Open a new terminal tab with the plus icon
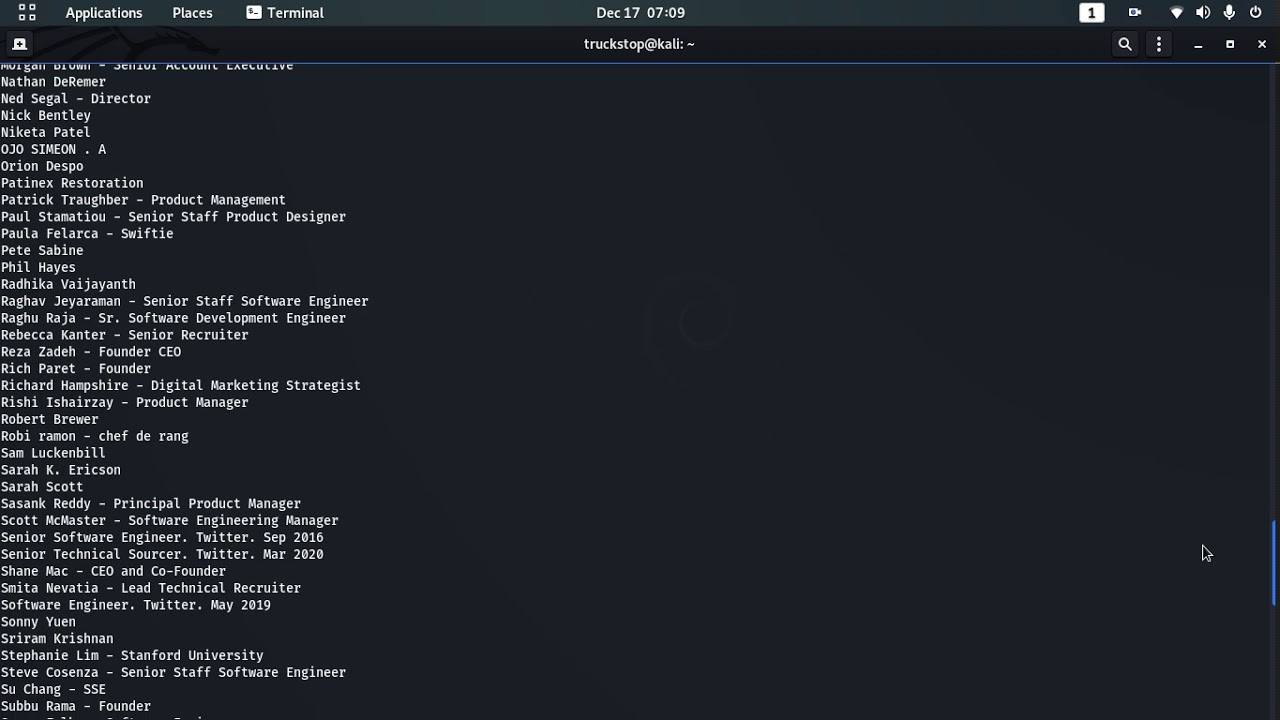 (x=20, y=44)
